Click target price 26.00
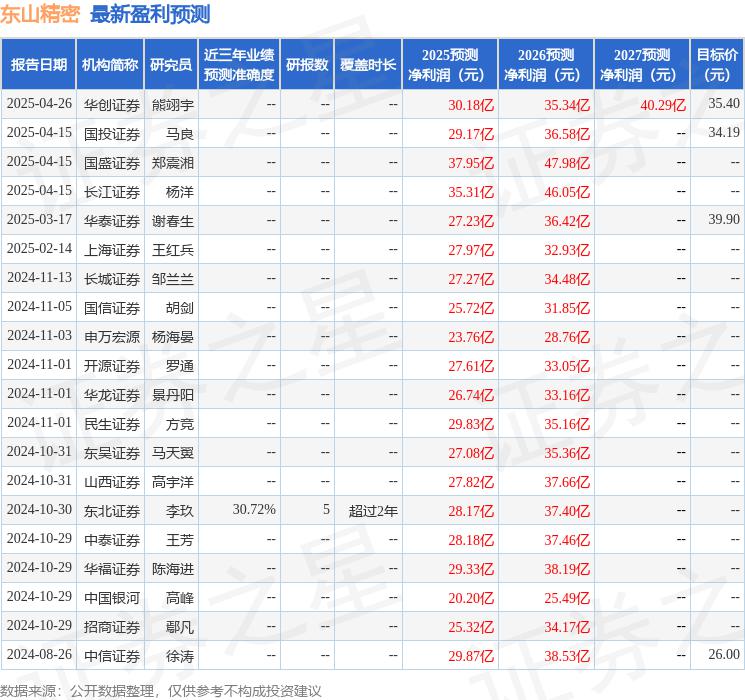The height and width of the screenshot is (700, 745). click(724, 654)
